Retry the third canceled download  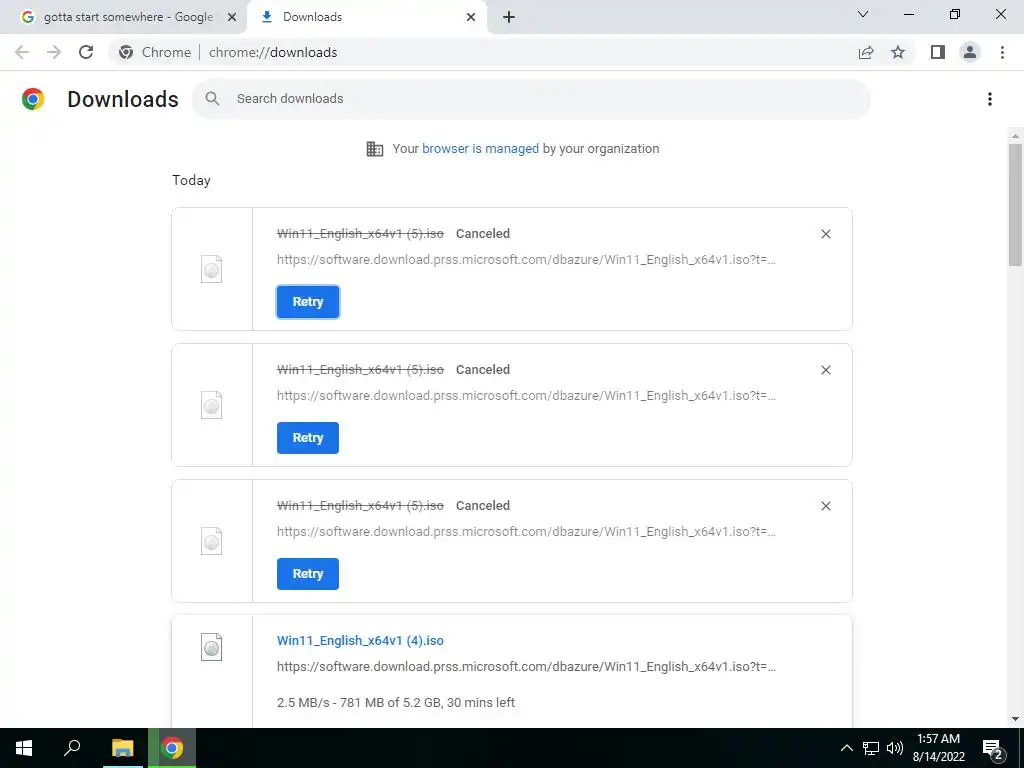(308, 573)
